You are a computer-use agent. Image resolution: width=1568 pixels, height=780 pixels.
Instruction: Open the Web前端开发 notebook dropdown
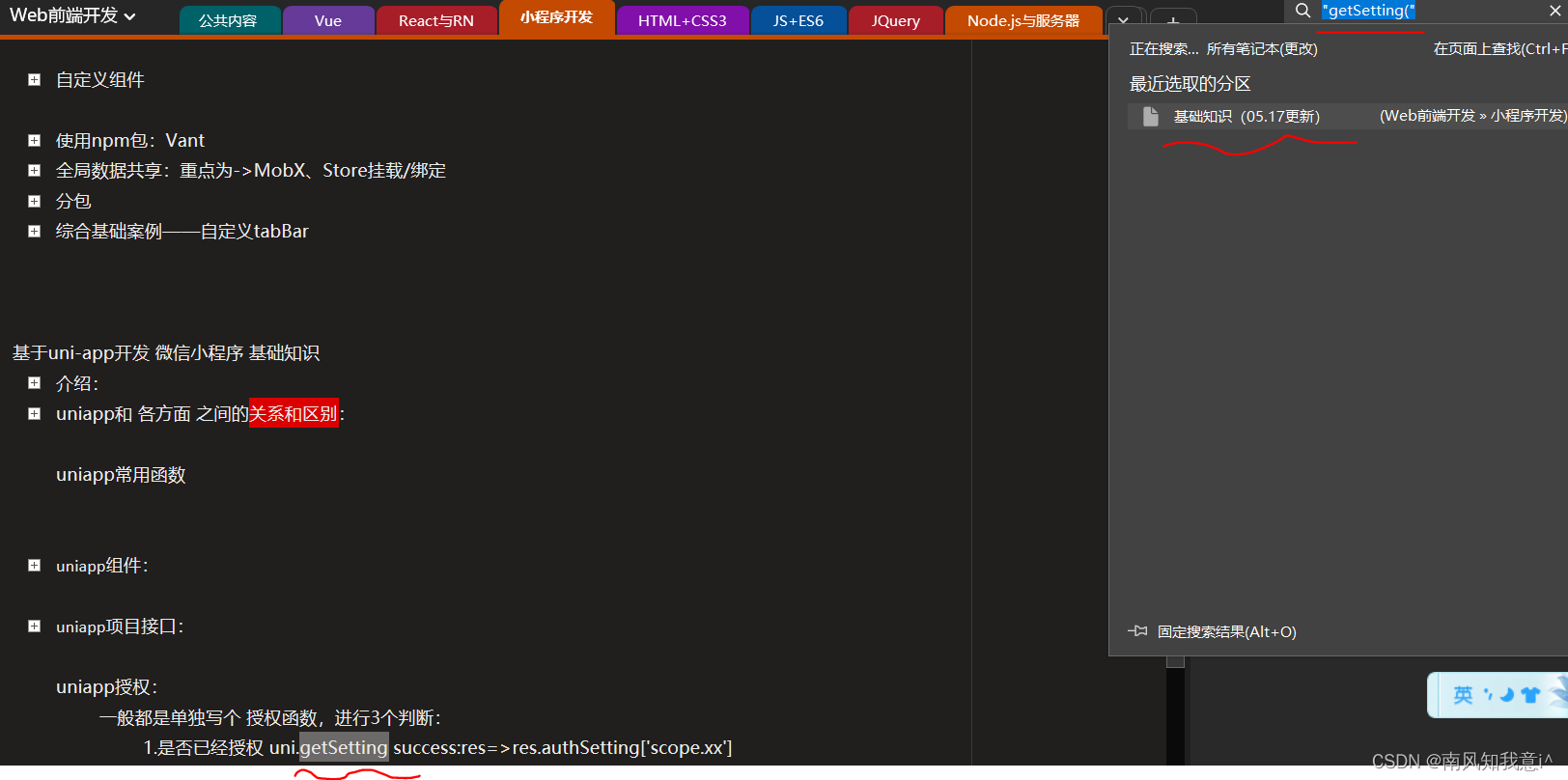click(72, 15)
